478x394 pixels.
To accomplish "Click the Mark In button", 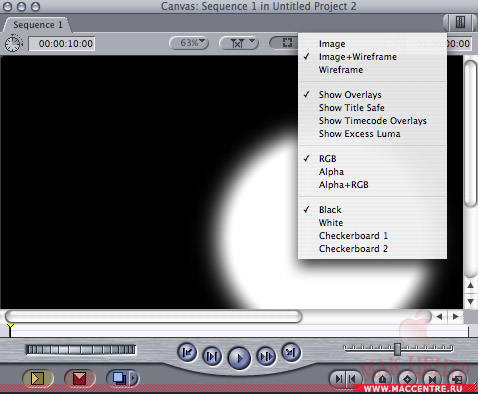I will tap(338, 379).
